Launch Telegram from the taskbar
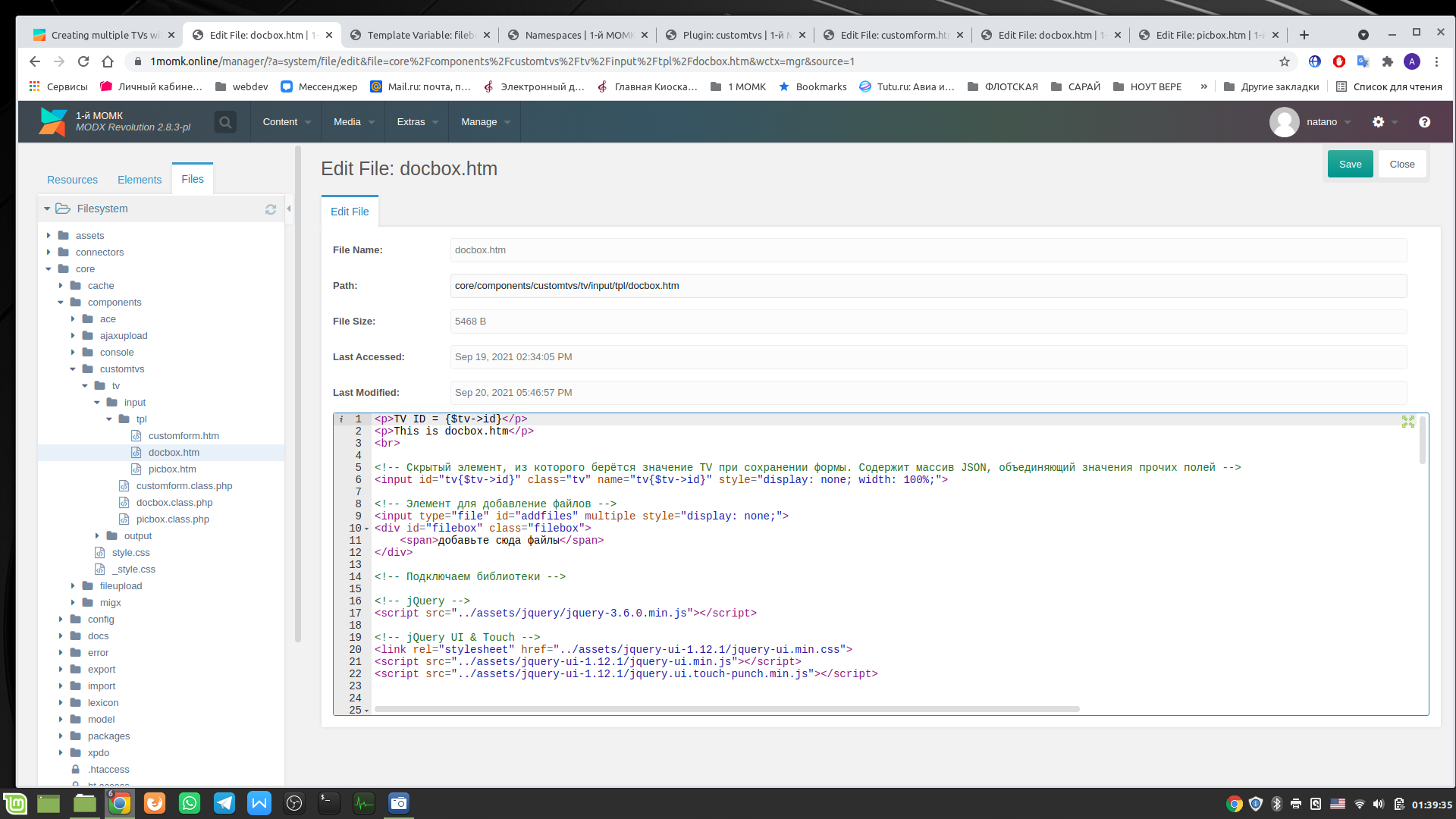This screenshot has height=819, width=1456. 224,803
